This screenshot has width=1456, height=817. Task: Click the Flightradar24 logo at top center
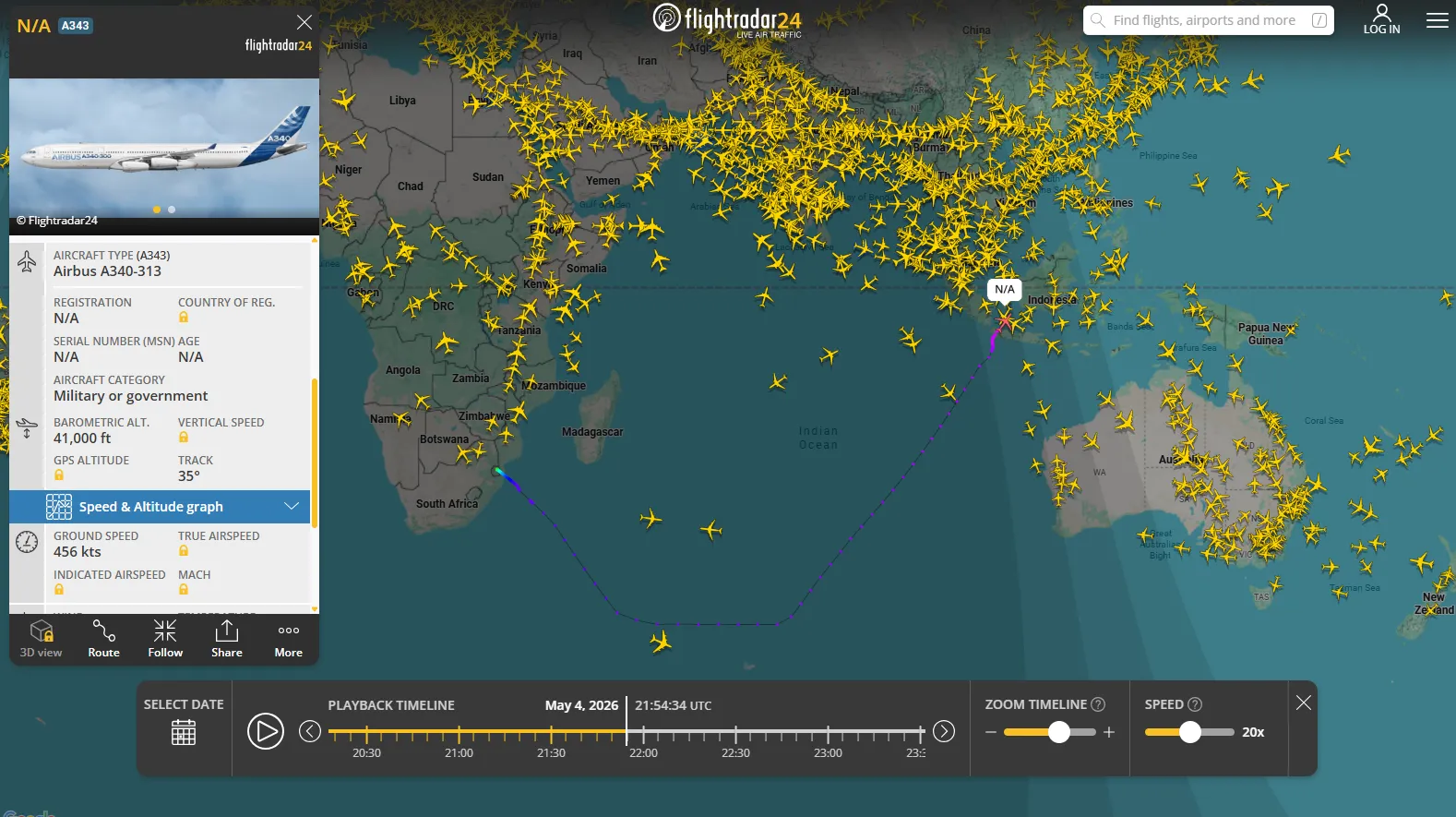click(727, 19)
